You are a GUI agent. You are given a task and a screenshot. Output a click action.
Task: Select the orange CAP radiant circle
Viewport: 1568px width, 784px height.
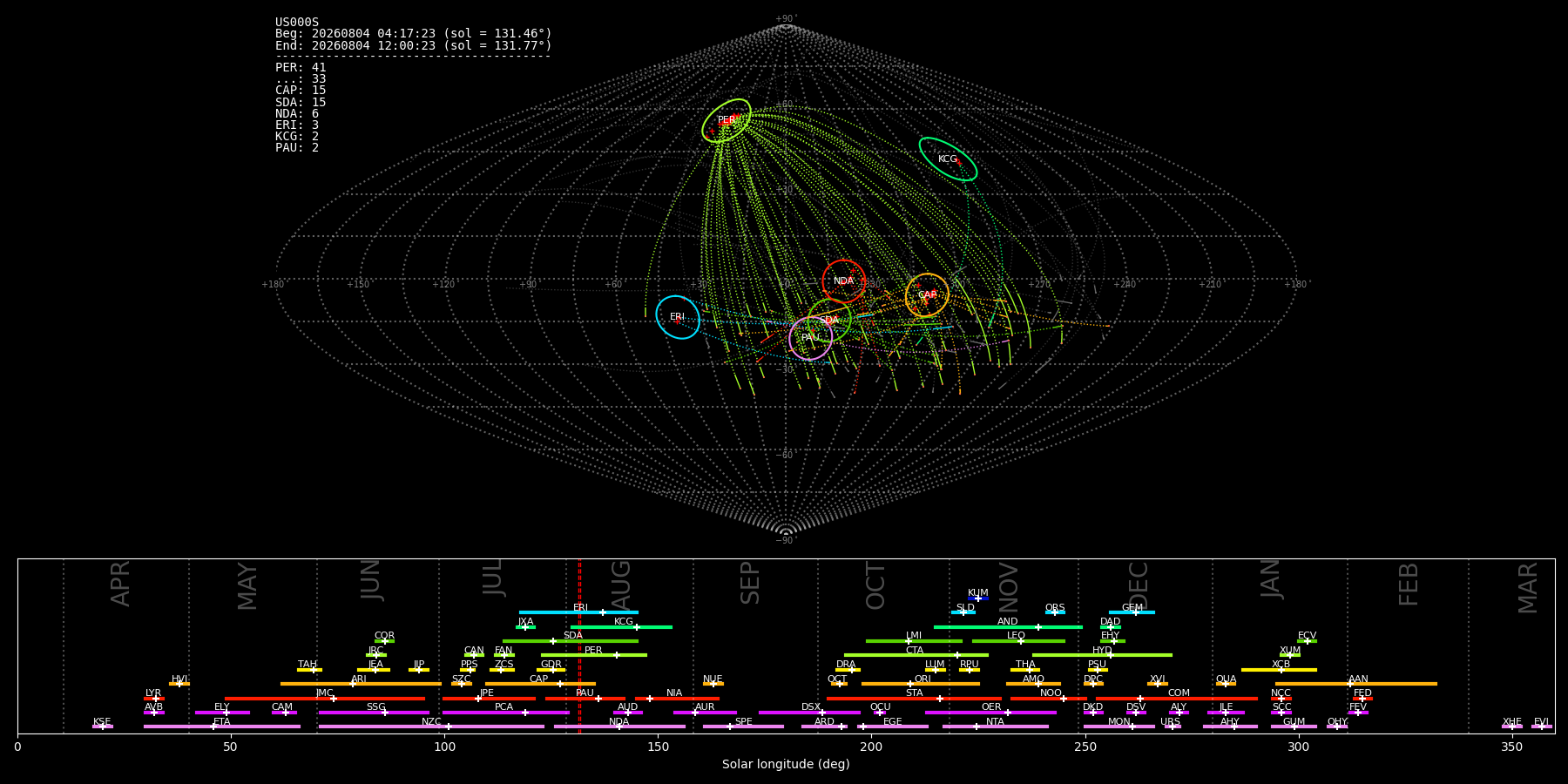(x=927, y=295)
